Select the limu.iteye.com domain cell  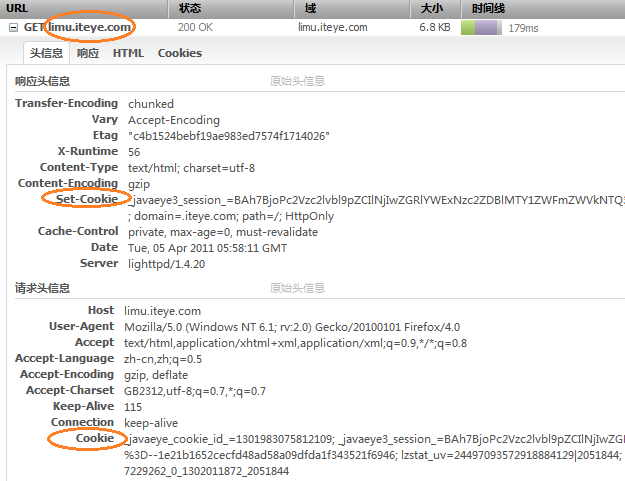(x=333, y=27)
